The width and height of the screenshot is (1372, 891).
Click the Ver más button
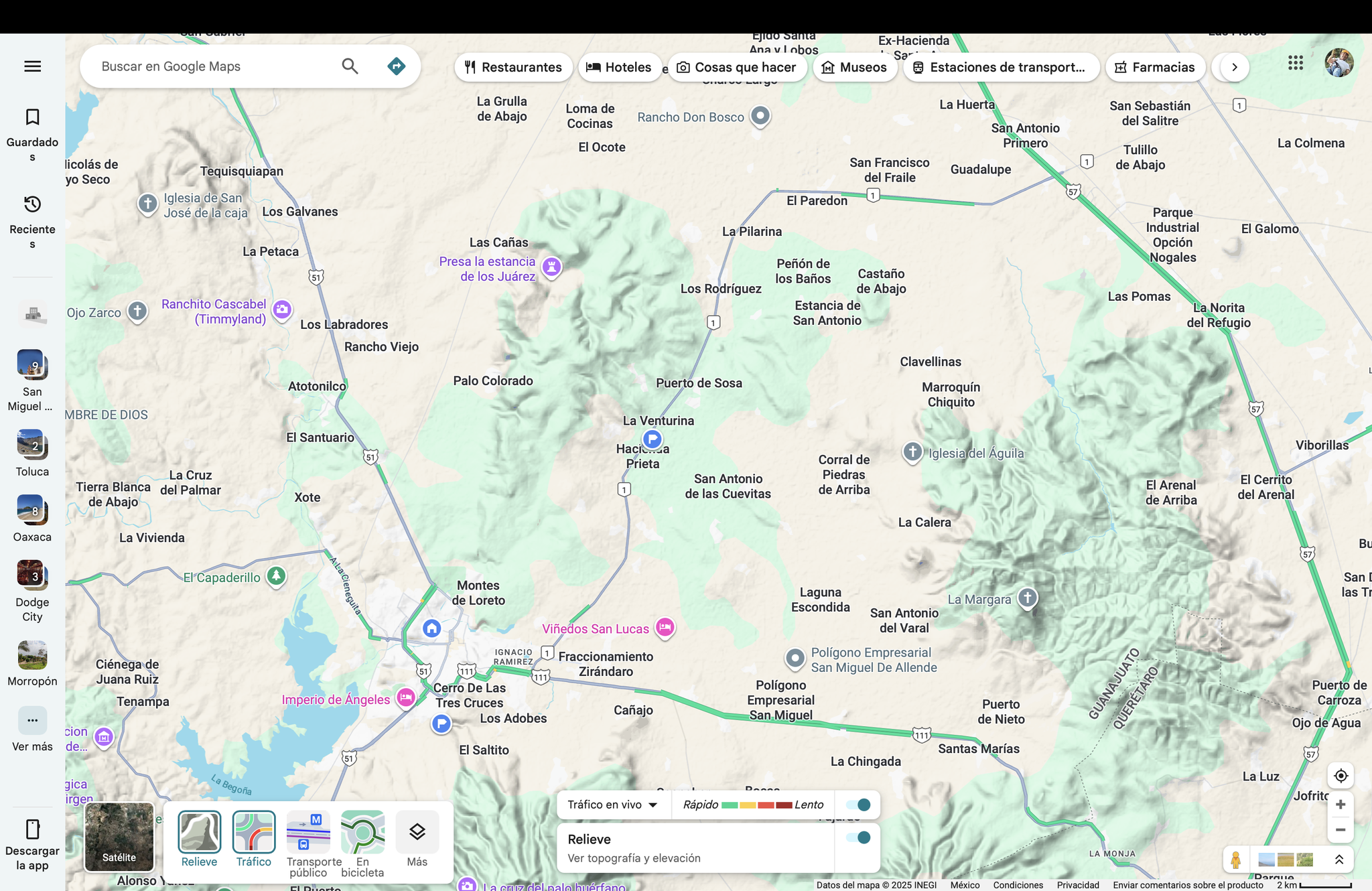32,721
